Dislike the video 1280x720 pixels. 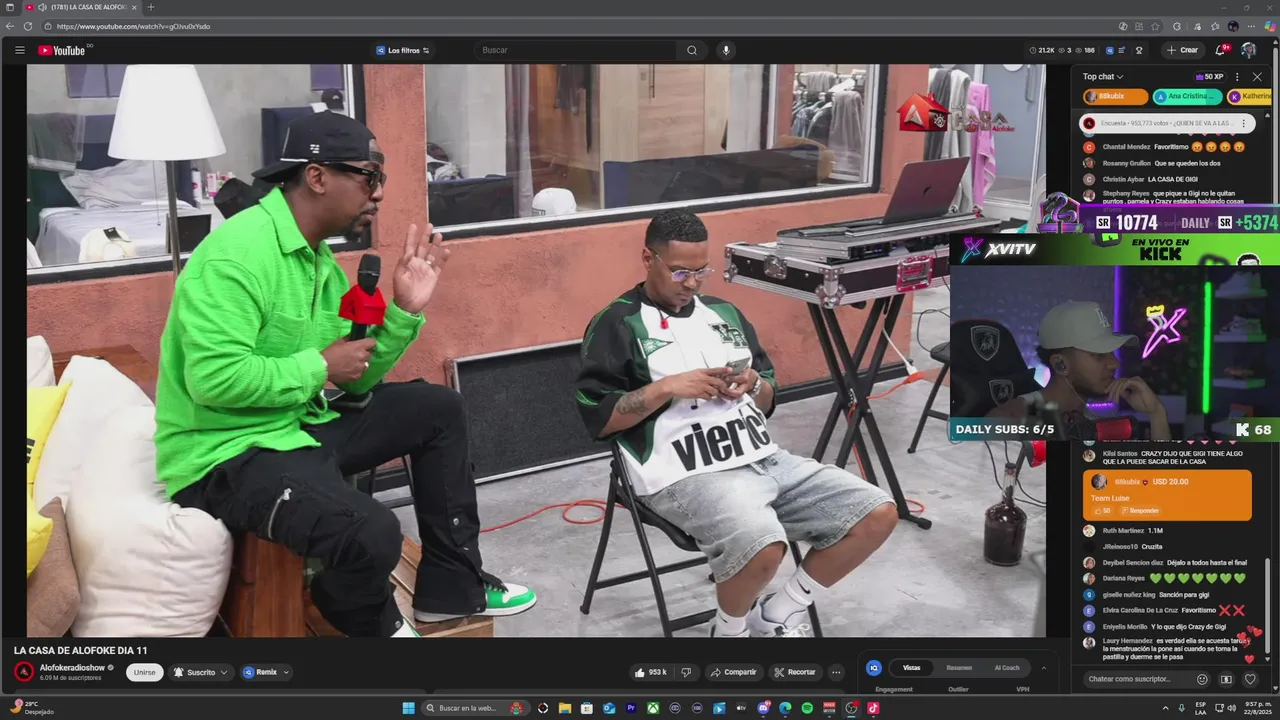tap(686, 672)
